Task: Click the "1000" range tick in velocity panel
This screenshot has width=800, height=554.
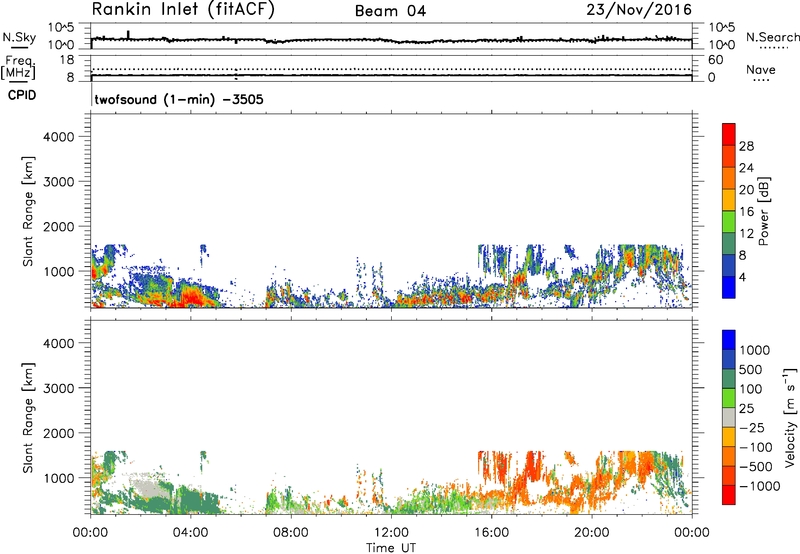Action: click(59, 478)
